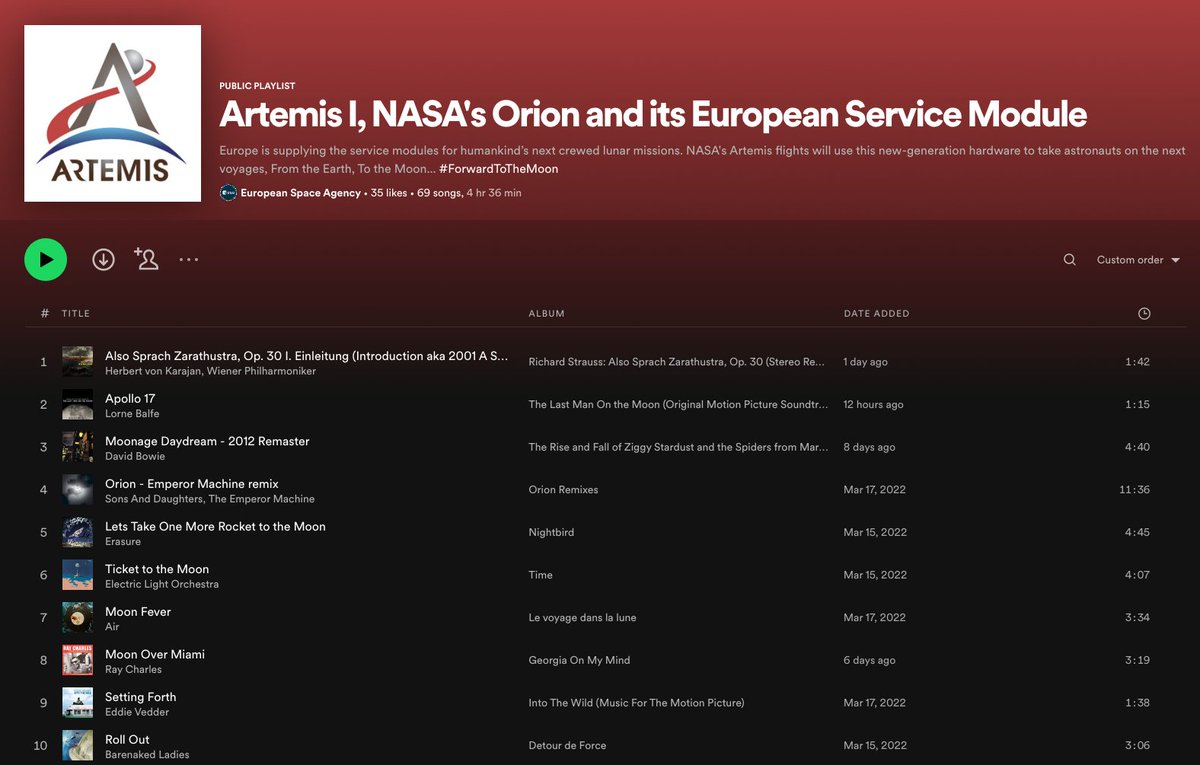Image resolution: width=1200 pixels, height=765 pixels.
Task: Open artist Barenaked Ladies
Action: pyautogui.click(x=147, y=755)
